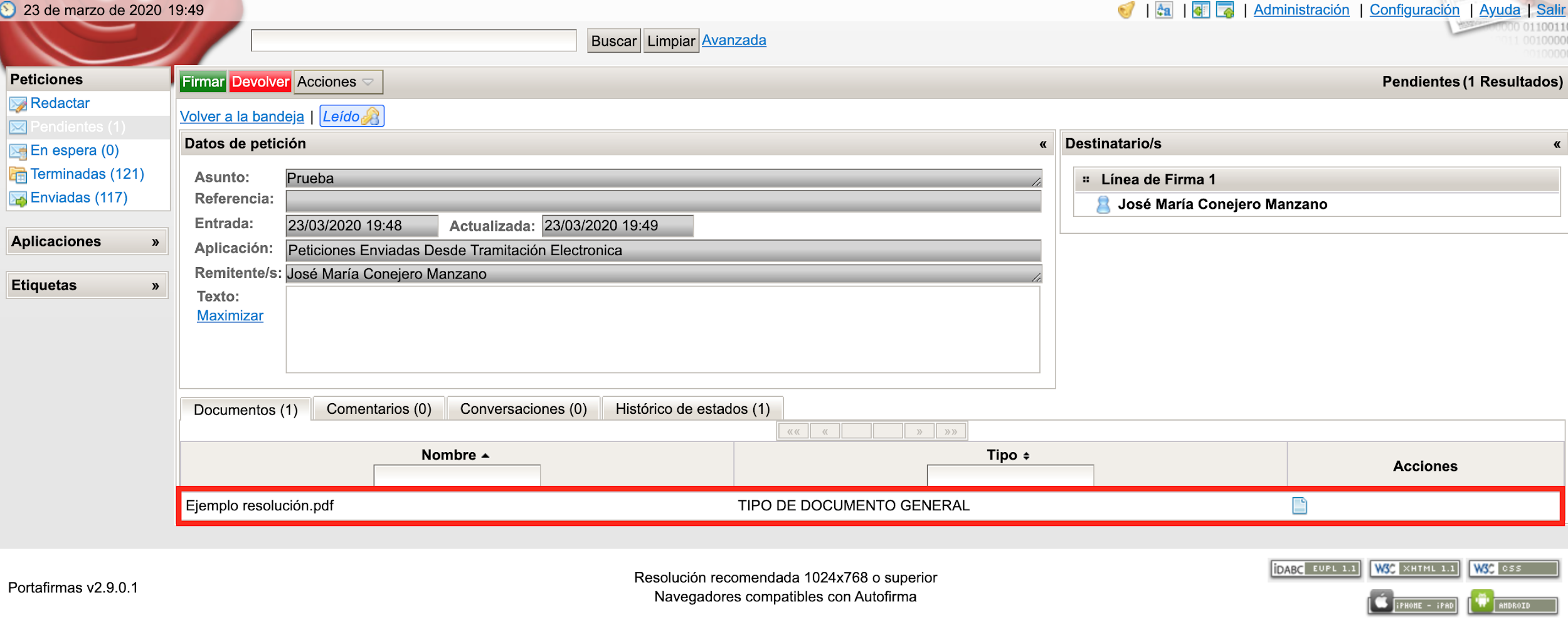Click the golden bell notification icon
The height and width of the screenshot is (632, 1568).
1126,10
